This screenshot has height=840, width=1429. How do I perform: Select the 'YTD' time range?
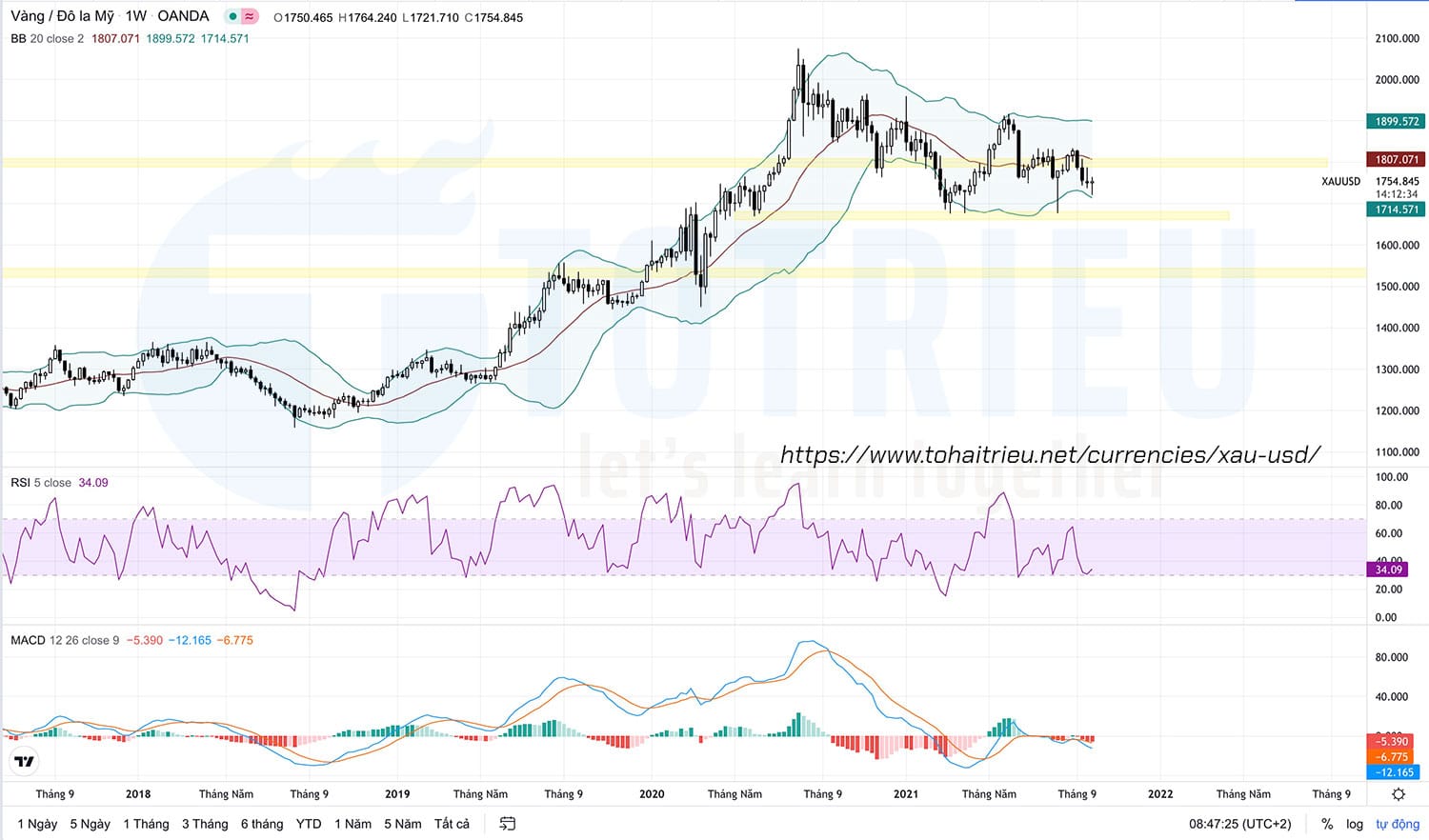point(309,824)
